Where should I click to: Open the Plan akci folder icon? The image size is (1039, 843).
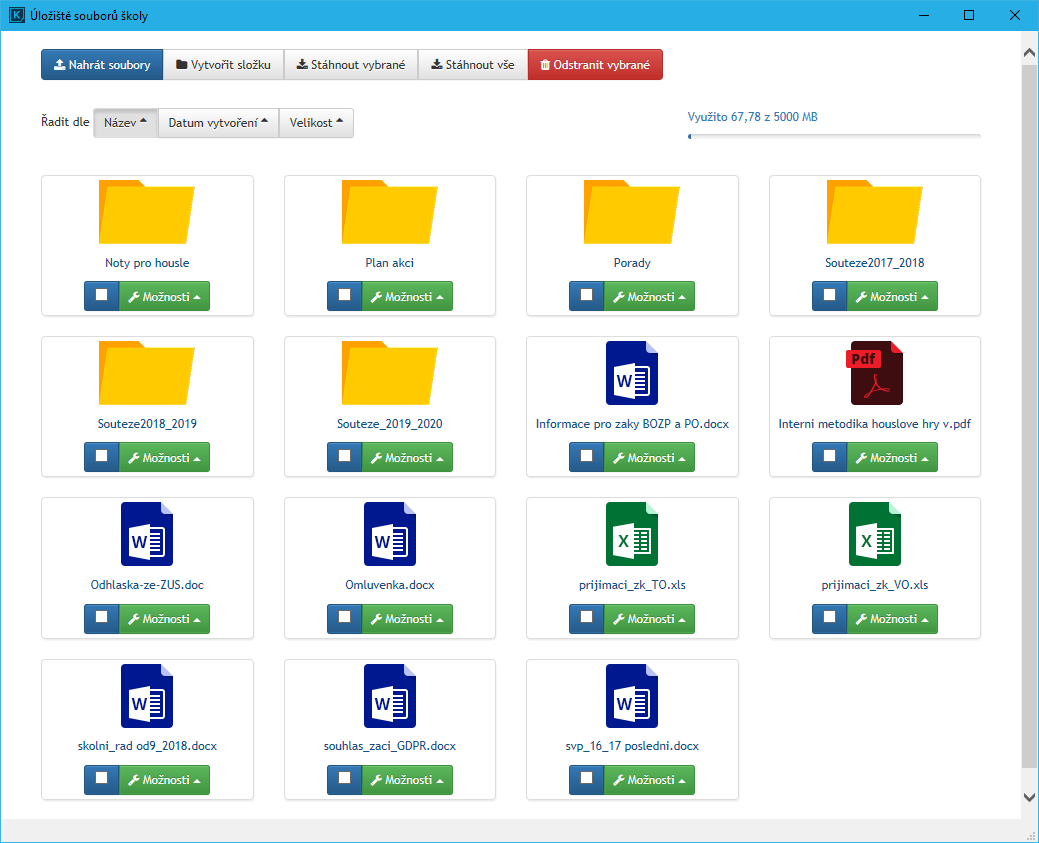(389, 212)
